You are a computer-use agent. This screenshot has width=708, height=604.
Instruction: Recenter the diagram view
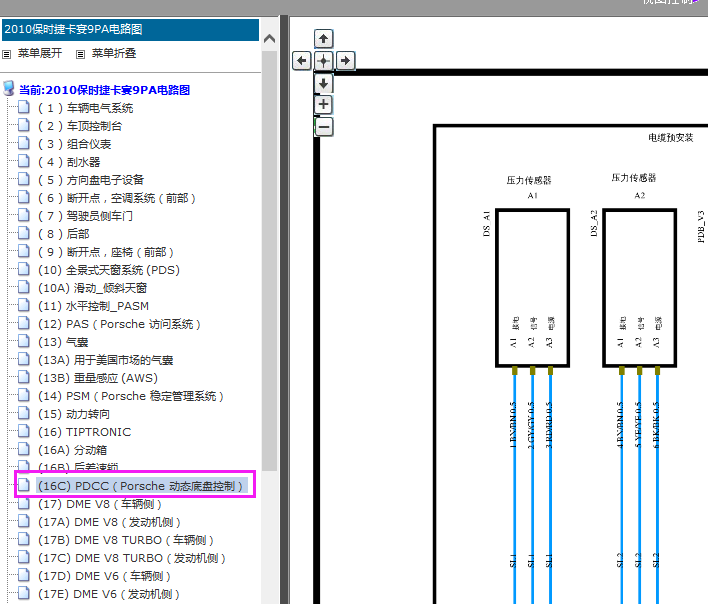coord(323,60)
